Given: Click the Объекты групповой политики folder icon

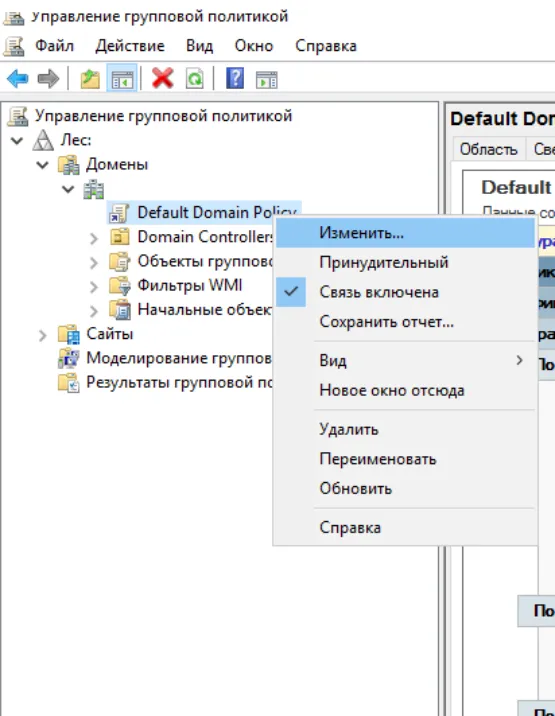Looking at the screenshot, I should point(120,261).
